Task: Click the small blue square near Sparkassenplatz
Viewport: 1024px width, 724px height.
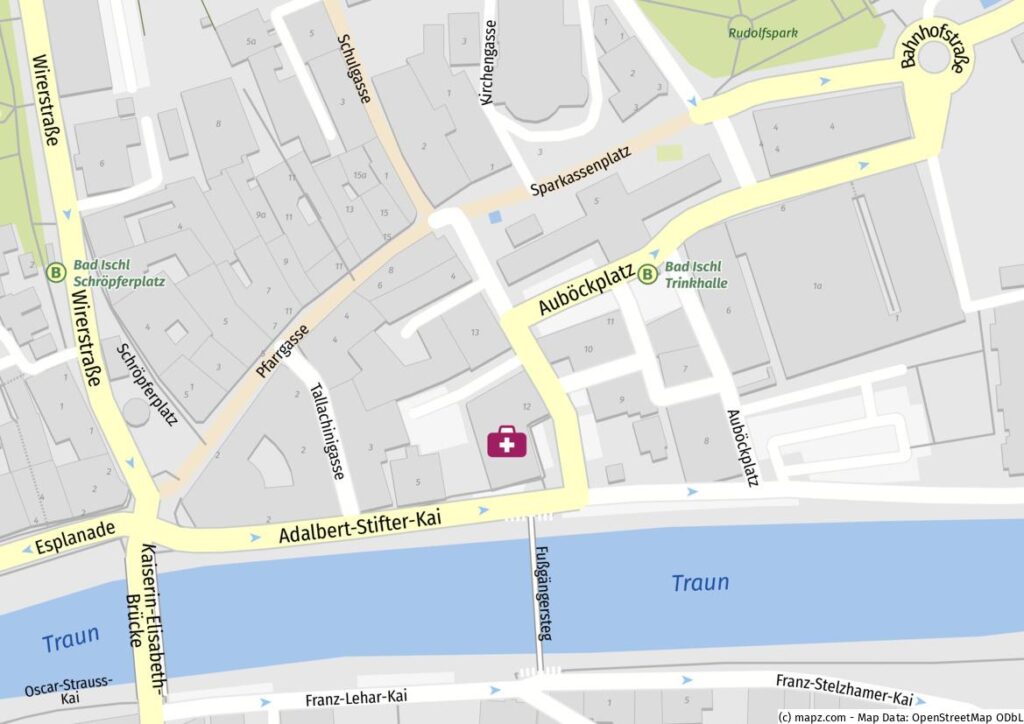Action: [x=496, y=217]
